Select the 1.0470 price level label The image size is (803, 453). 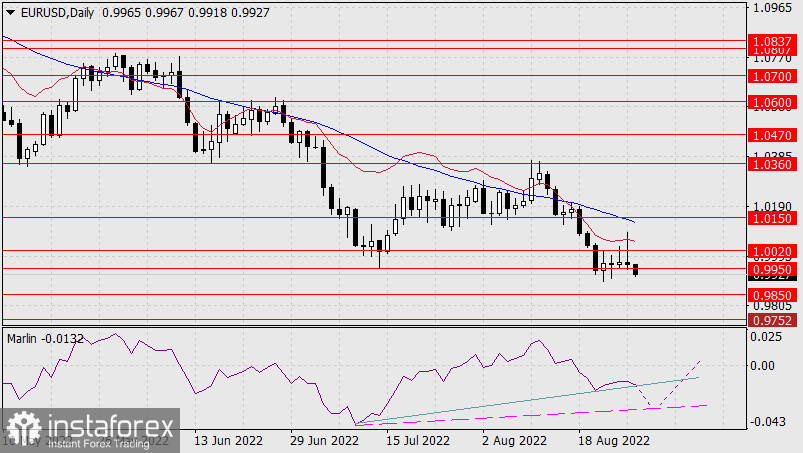coord(772,136)
